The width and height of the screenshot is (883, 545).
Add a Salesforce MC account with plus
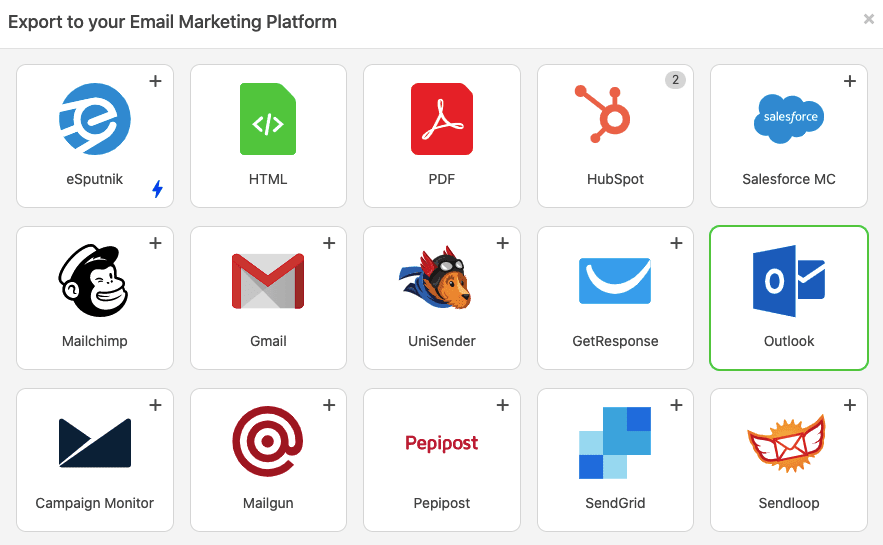850,81
